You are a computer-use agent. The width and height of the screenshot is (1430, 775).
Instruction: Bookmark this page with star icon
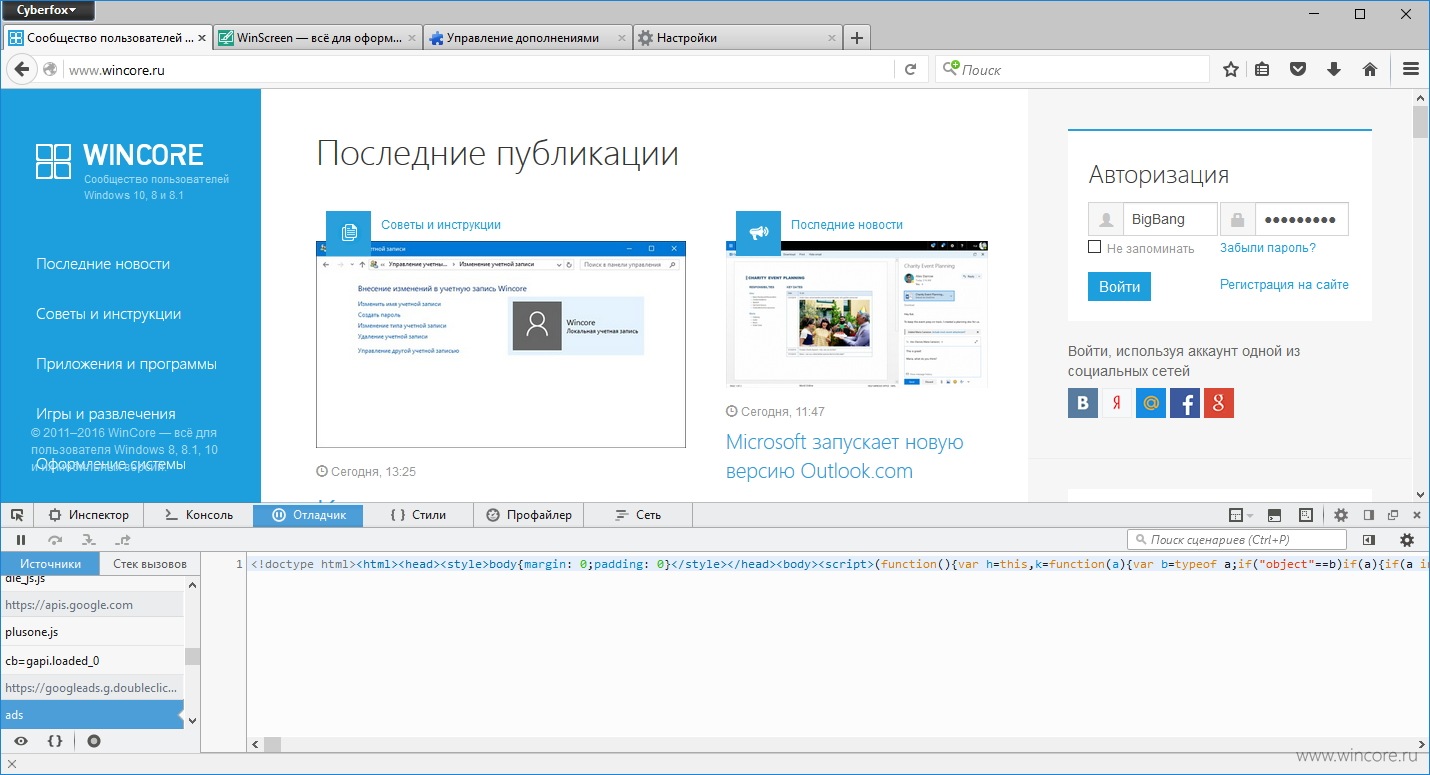(x=1231, y=69)
